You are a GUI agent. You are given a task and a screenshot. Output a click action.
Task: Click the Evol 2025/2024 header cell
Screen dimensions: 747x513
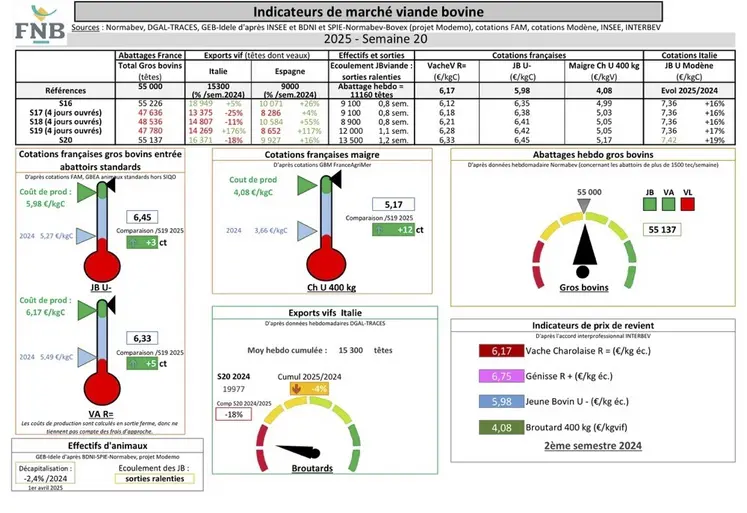(689, 91)
